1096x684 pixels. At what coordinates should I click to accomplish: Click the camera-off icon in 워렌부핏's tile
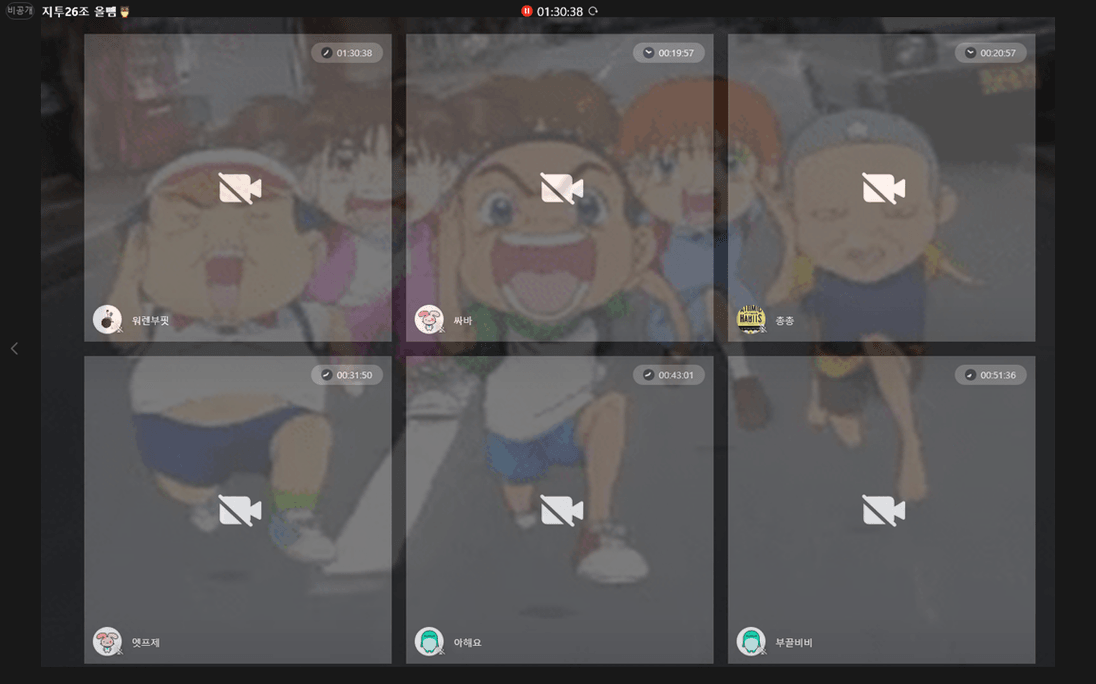[x=240, y=188]
